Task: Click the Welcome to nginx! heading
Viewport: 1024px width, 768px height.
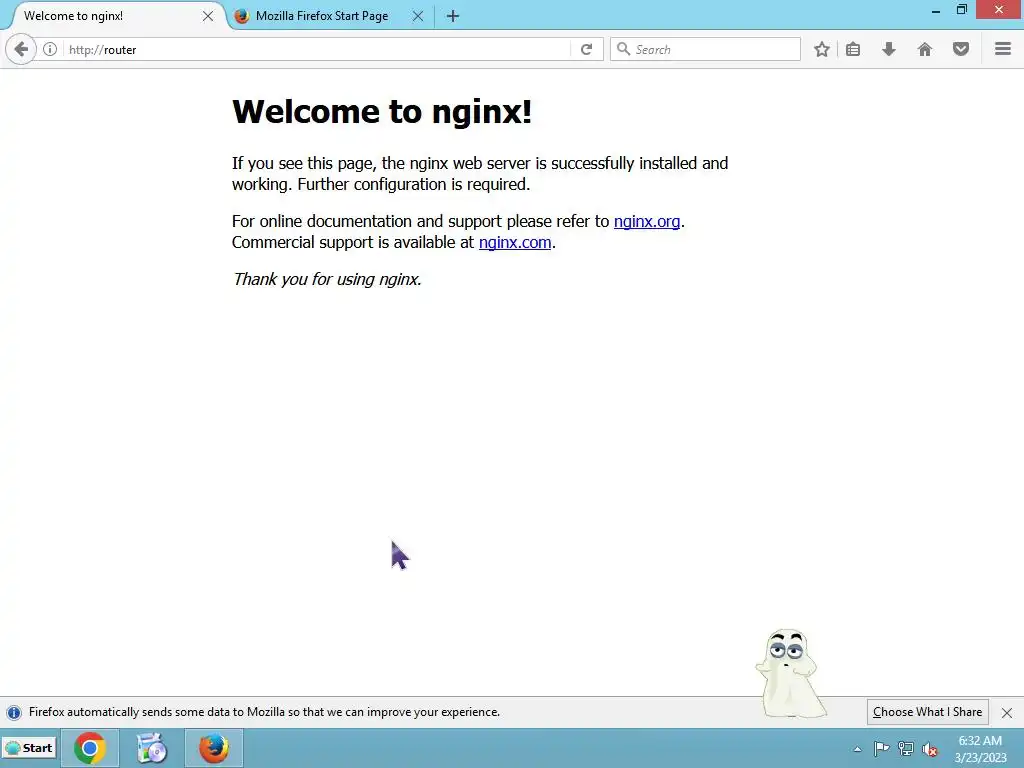Action: (x=382, y=111)
